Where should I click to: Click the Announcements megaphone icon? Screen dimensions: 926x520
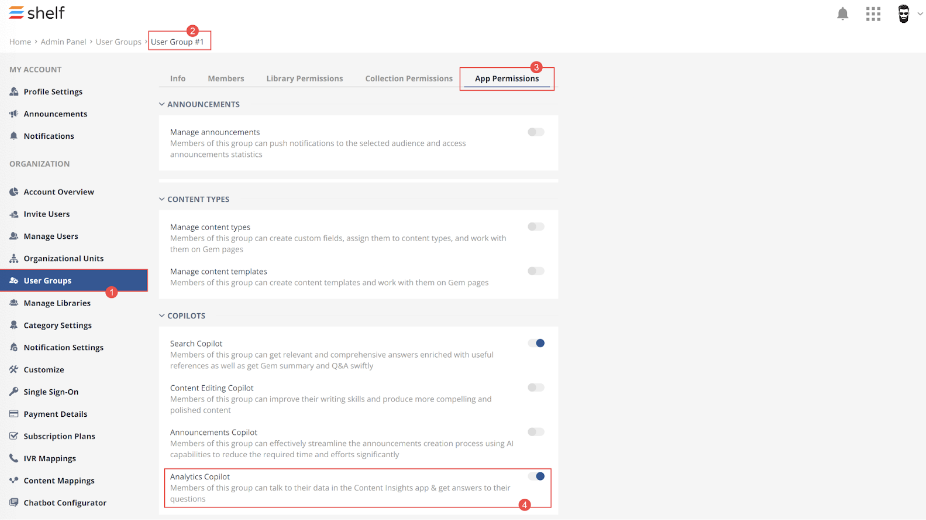tap(14, 114)
